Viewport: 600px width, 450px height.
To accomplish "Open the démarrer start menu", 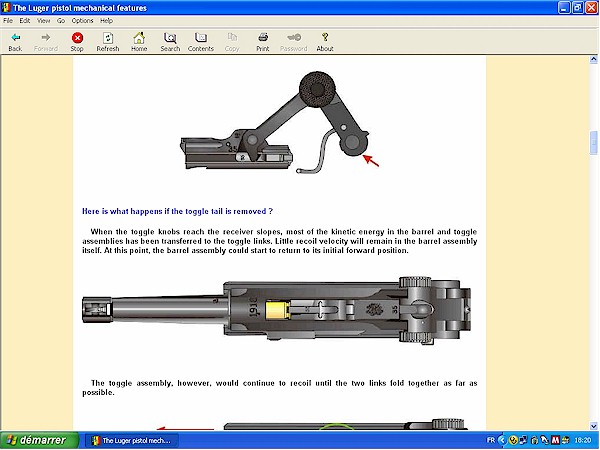I will click(39, 440).
